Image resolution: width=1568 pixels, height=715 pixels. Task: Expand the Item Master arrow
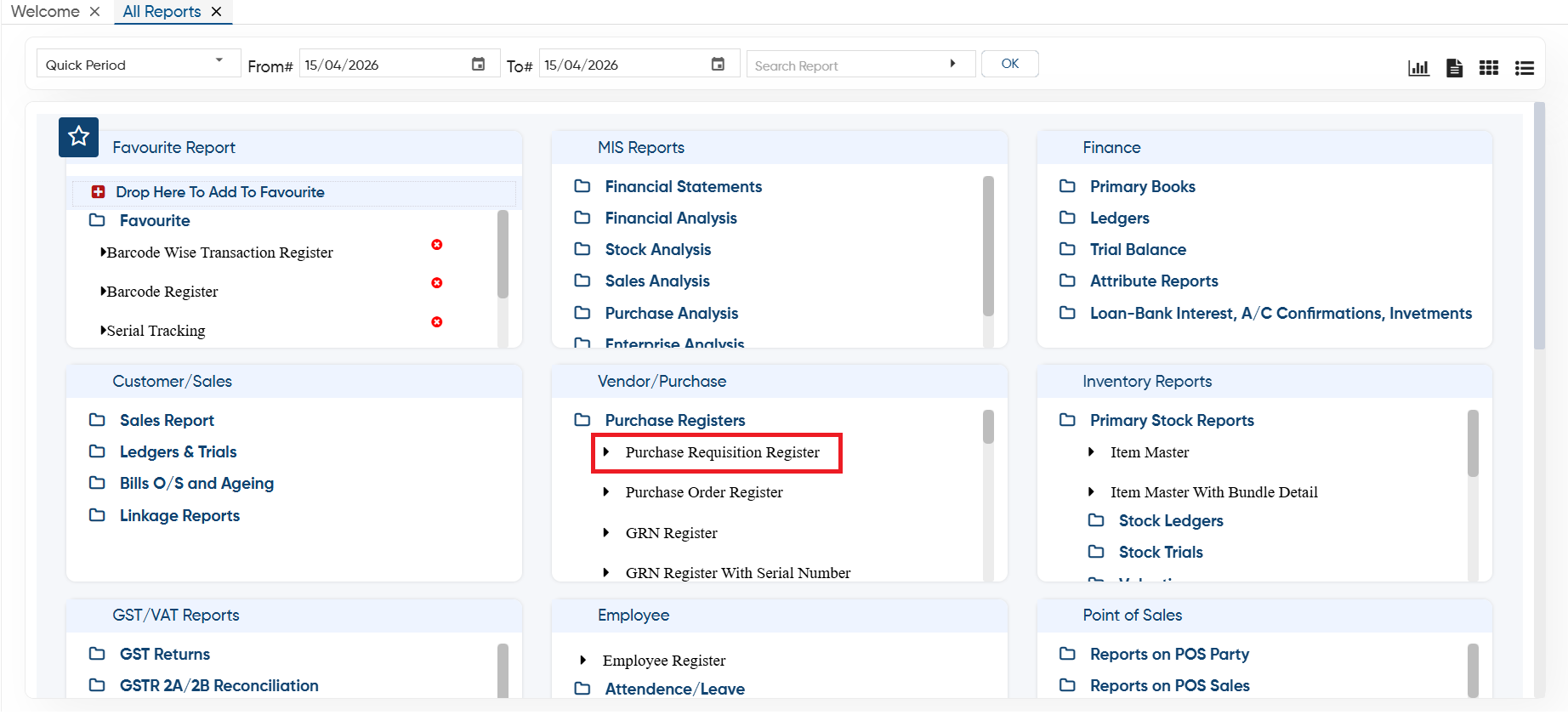pyautogui.click(x=1091, y=451)
